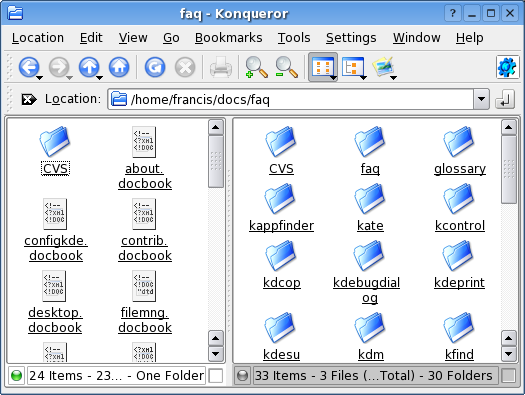Image resolution: width=525 pixels, height=395 pixels.
Task: Expand the Location history dropdown arrow
Action: 481,99
